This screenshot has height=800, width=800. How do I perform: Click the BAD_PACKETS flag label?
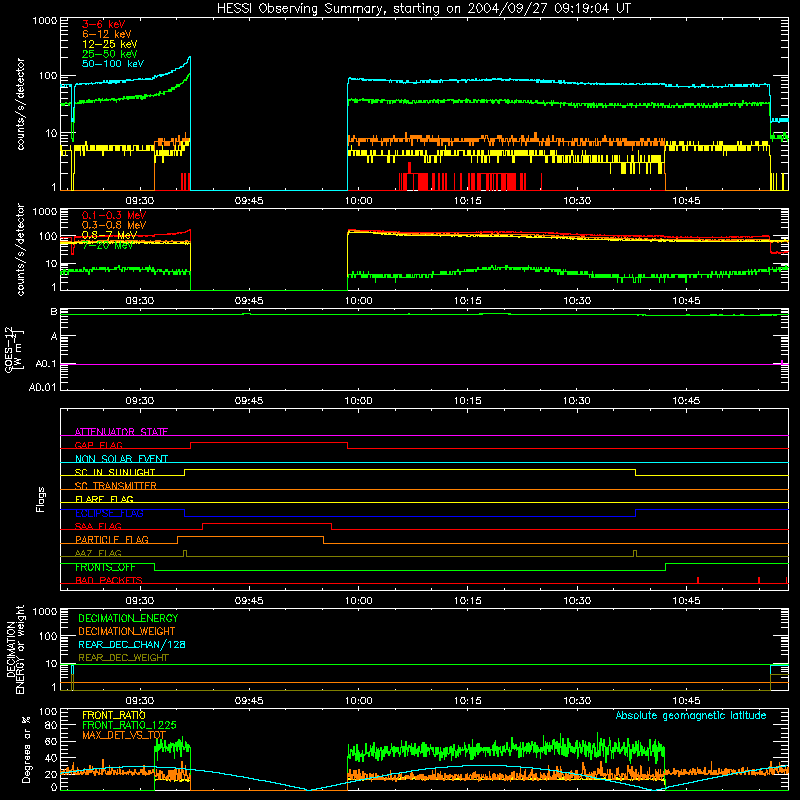(109, 580)
